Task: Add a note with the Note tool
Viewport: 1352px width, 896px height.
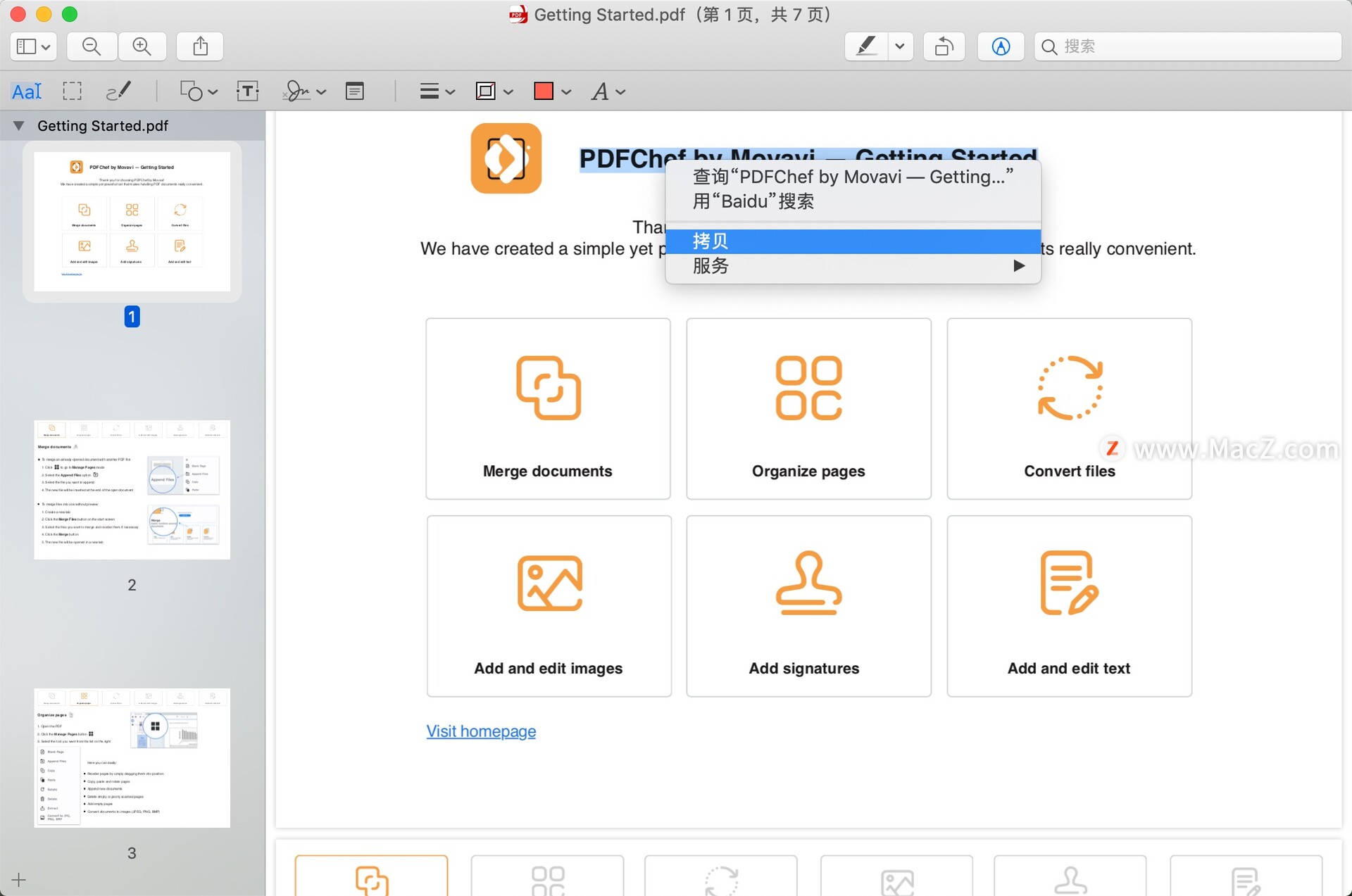Action: tap(355, 91)
